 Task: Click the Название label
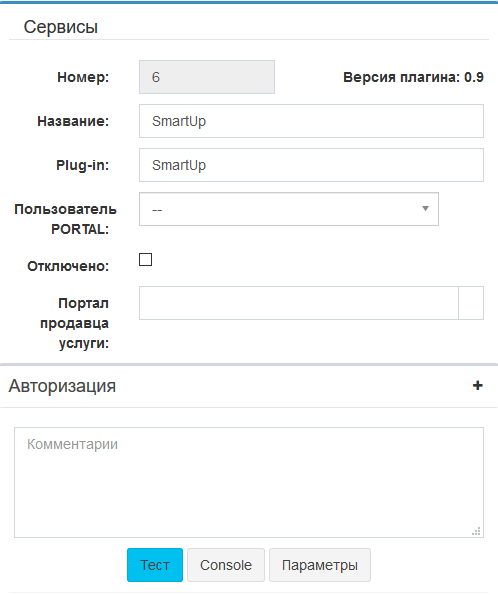[73, 121]
